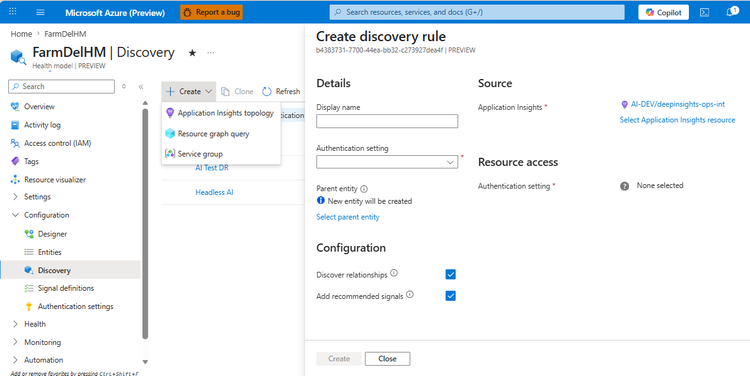The width and height of the screenshot is (750, 376).
Task: Click the Refresh toolbar button
Action: pos(281,91)
